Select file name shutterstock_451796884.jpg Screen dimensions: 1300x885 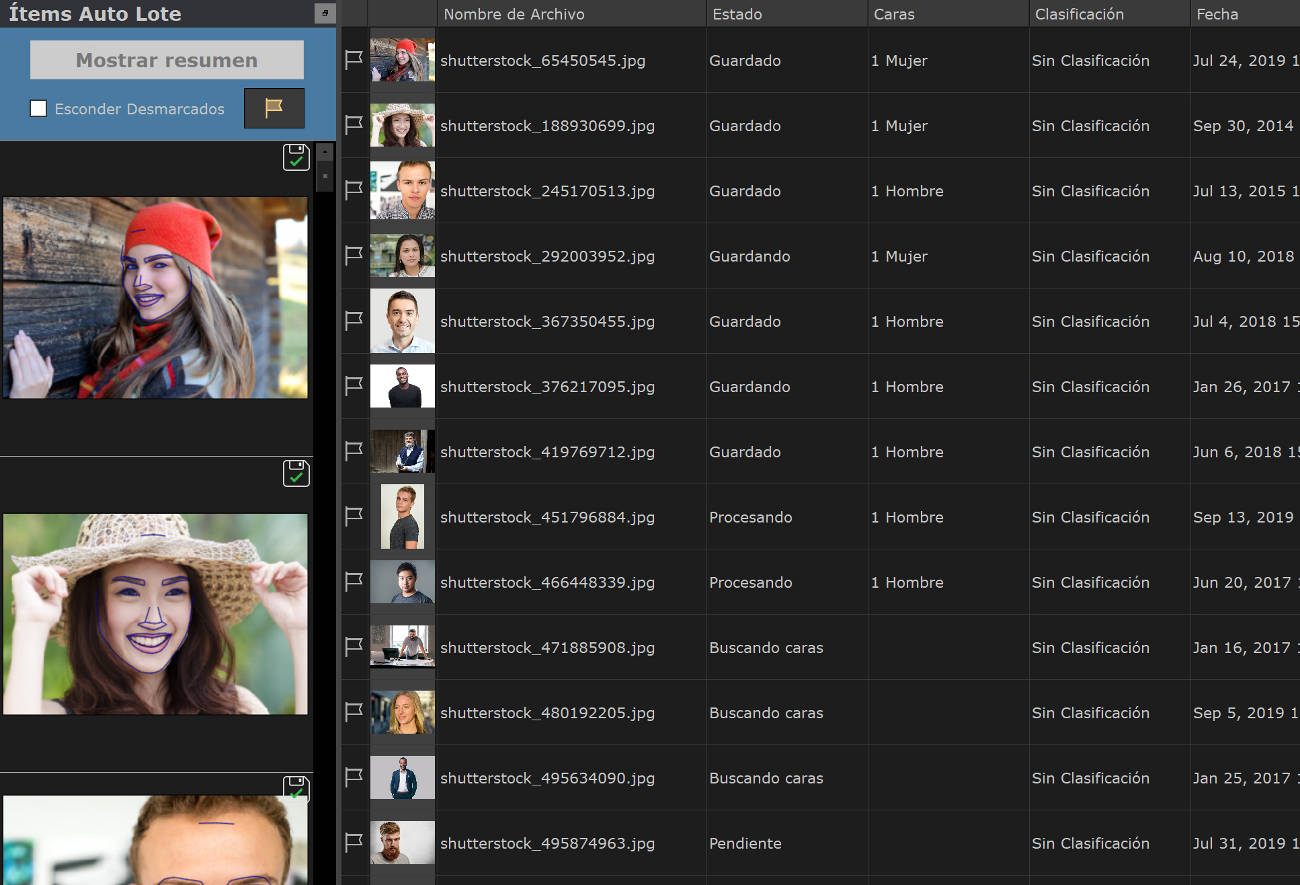point(548,517)
